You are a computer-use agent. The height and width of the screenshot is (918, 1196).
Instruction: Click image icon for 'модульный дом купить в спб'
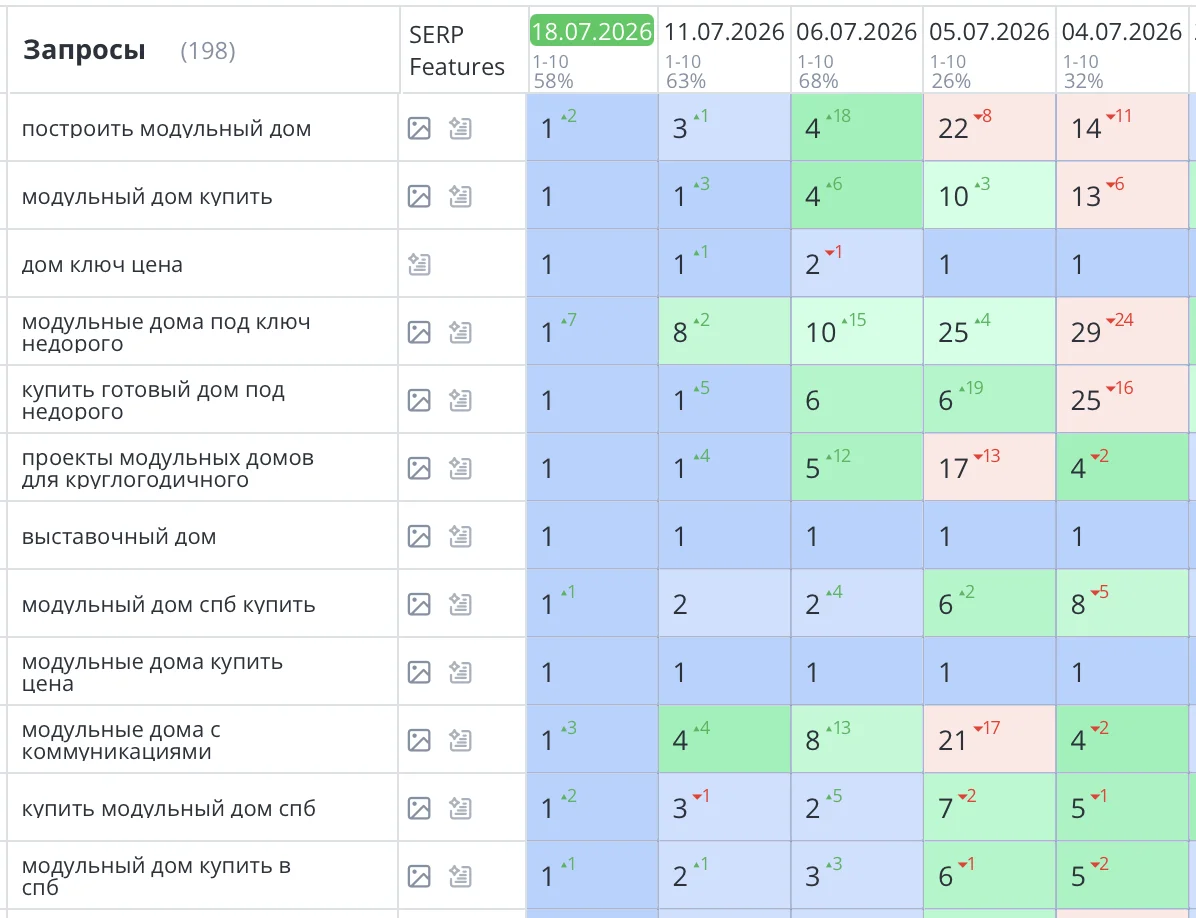tap(419, 875)
